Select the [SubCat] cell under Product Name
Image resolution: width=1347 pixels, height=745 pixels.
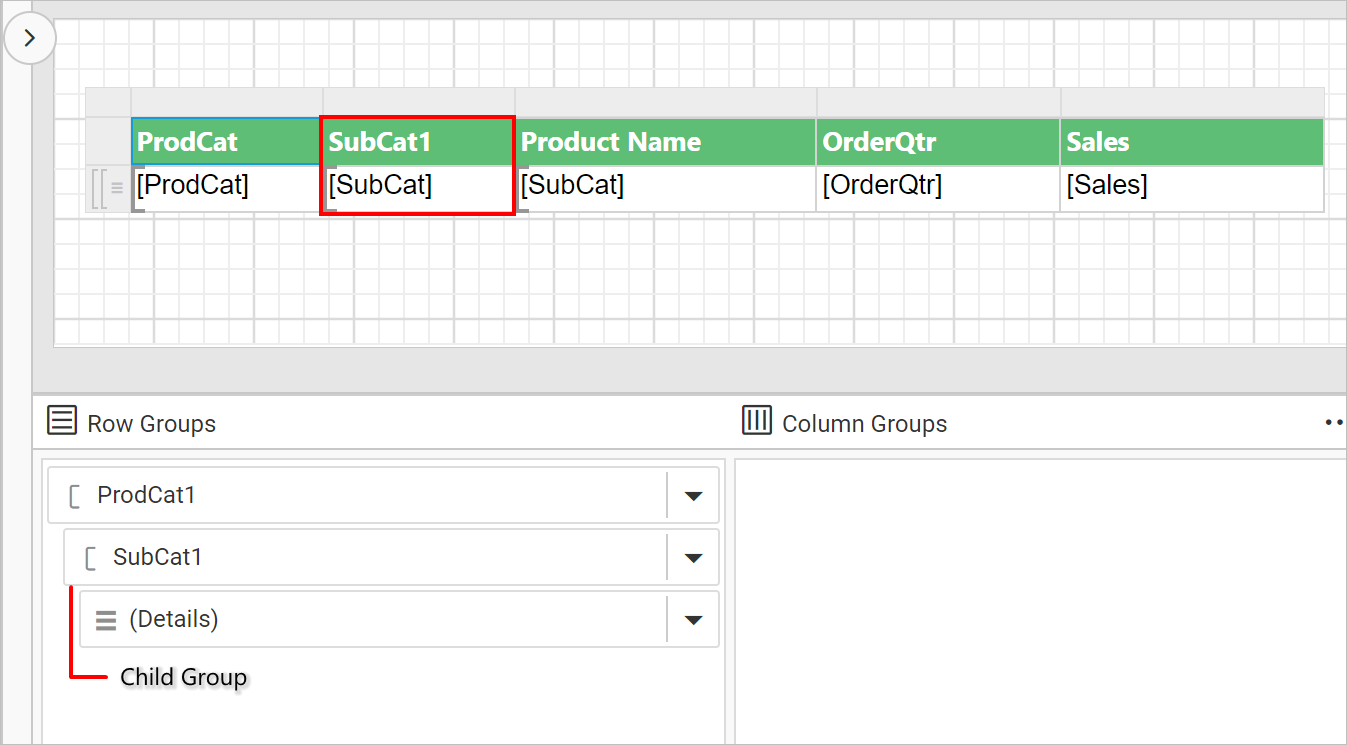666,188
